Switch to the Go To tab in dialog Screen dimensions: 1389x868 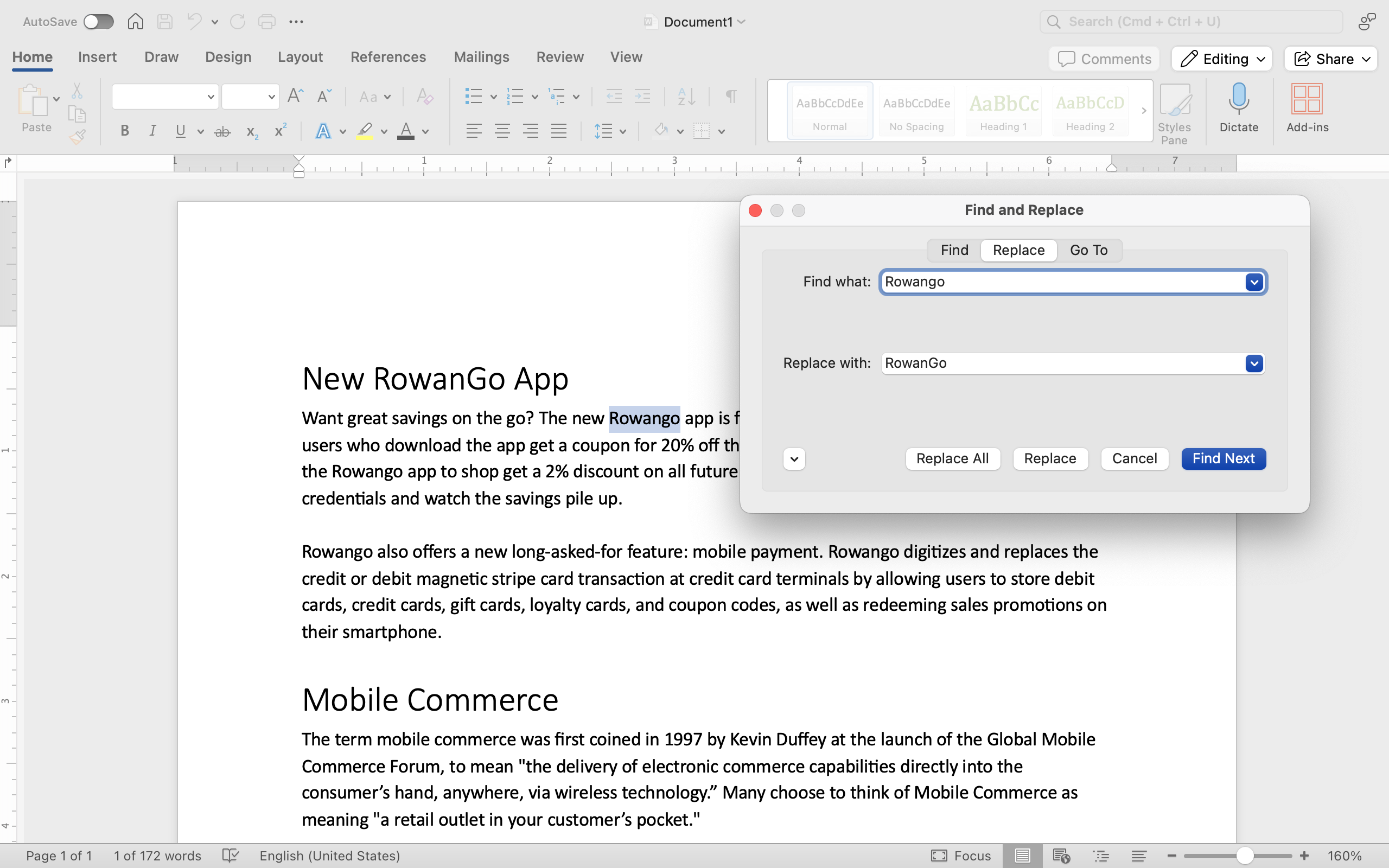pos(1088,250)
